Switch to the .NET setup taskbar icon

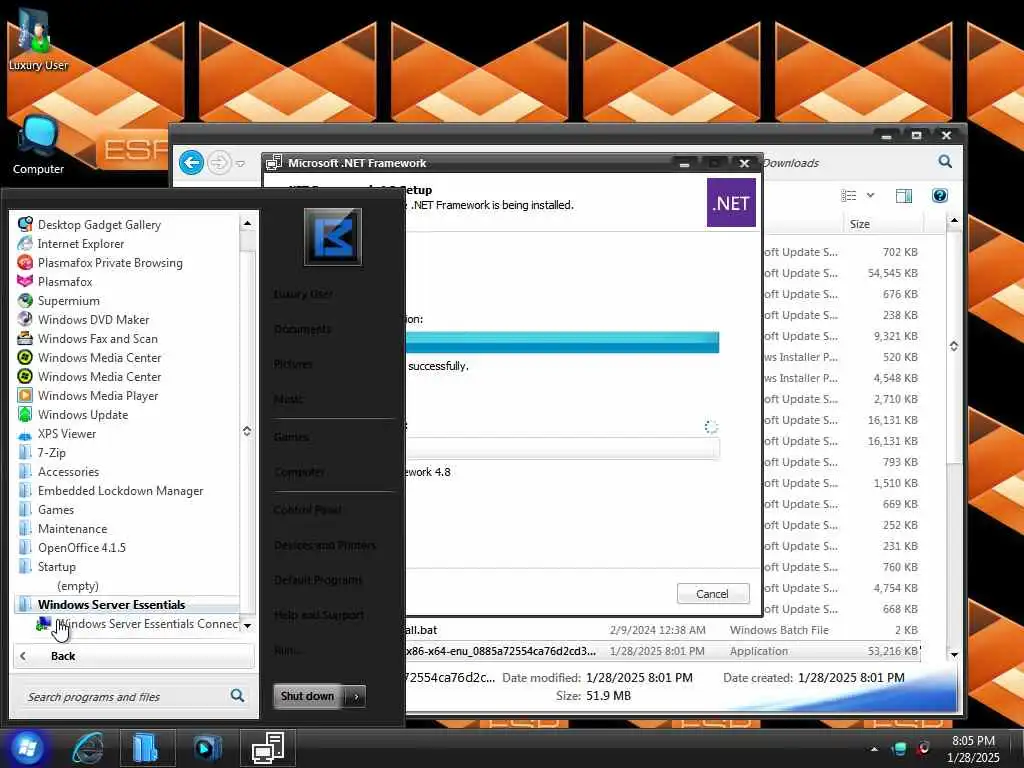(x=268, y=748)
